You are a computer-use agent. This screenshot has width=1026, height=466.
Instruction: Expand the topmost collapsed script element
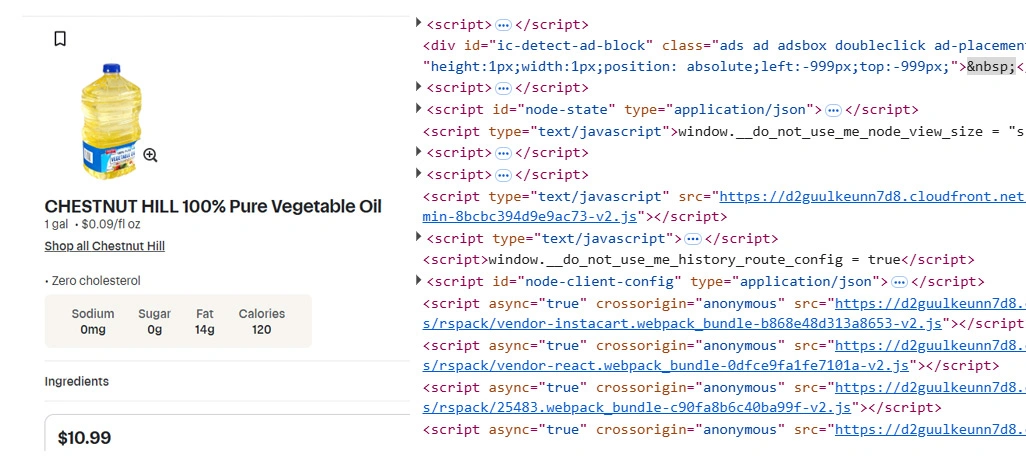[418, 25]
